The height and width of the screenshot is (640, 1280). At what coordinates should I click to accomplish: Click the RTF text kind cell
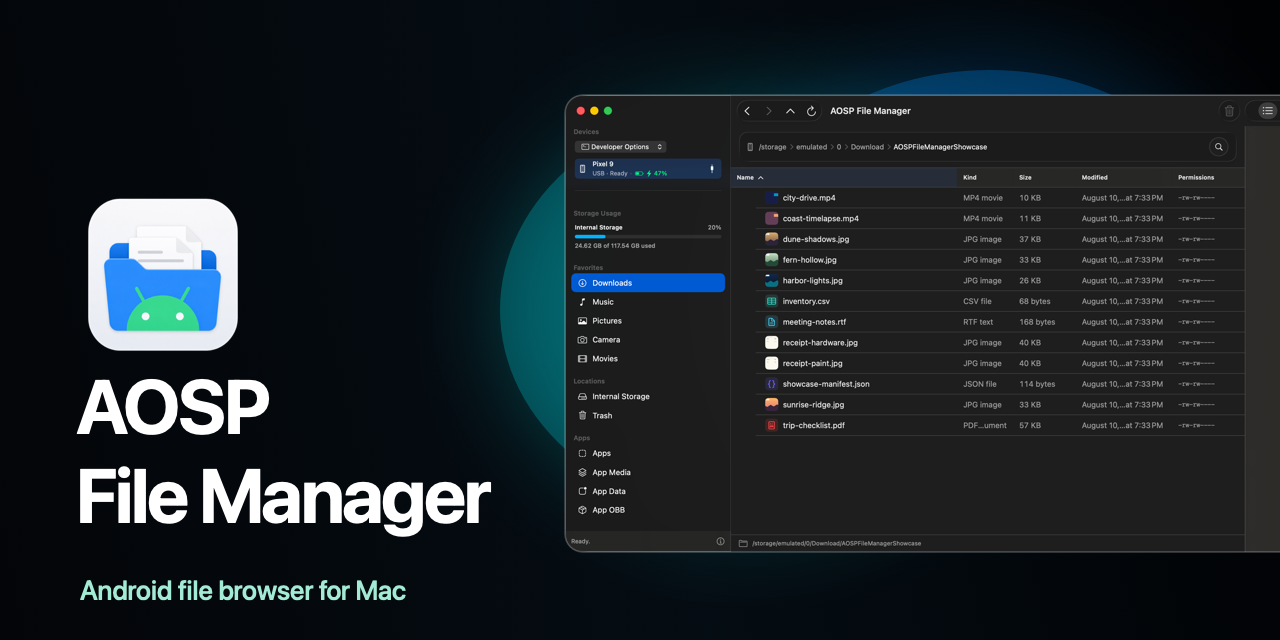[978, 322]
